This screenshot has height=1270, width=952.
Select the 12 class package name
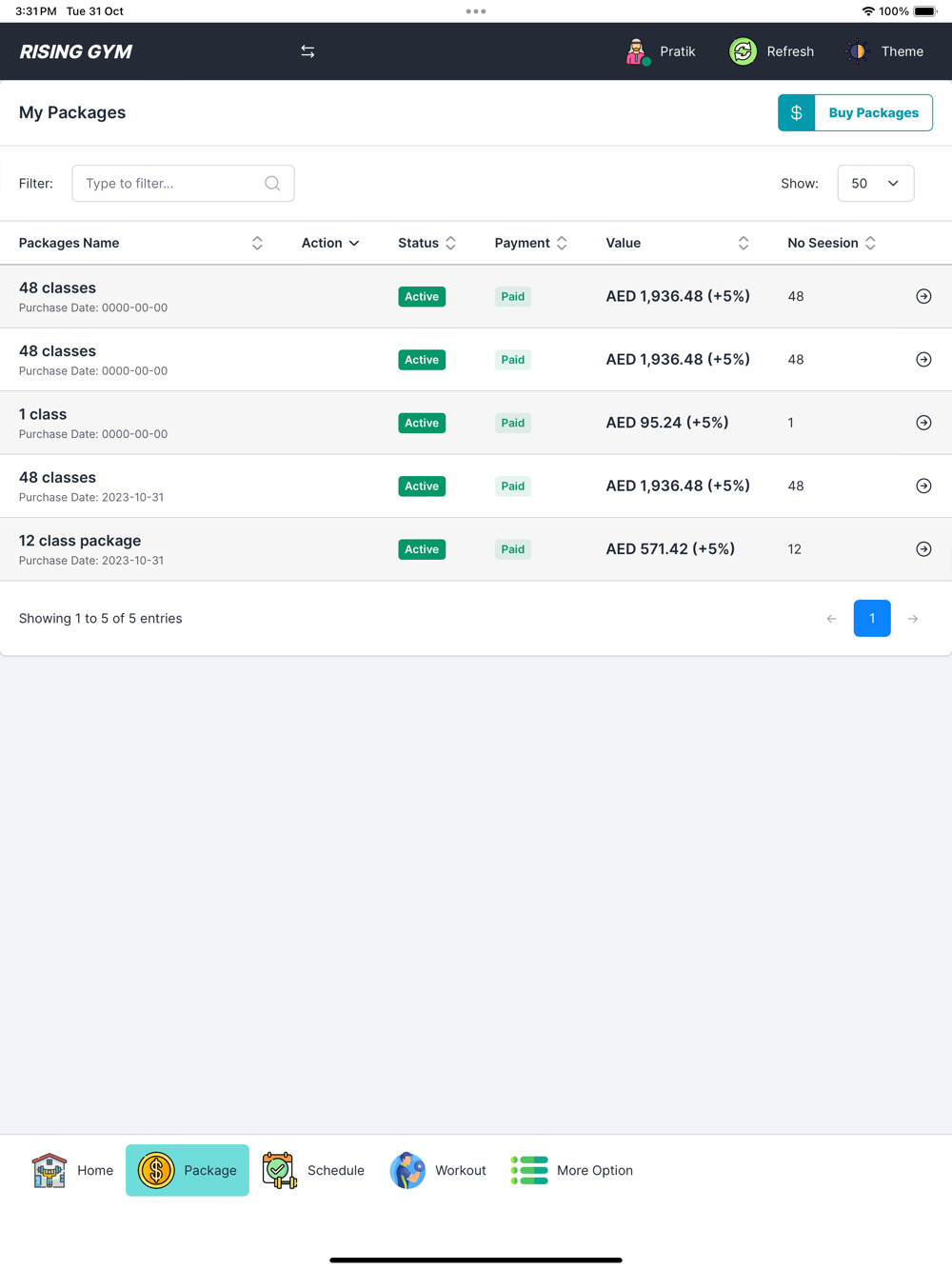pyautogui.click(x=80, y=541)
